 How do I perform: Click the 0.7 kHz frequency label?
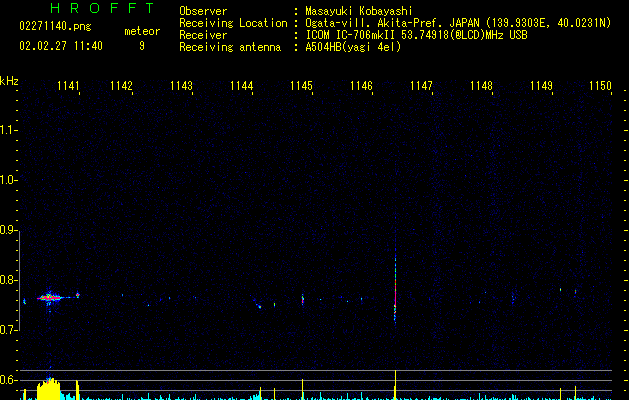[7, 330]
